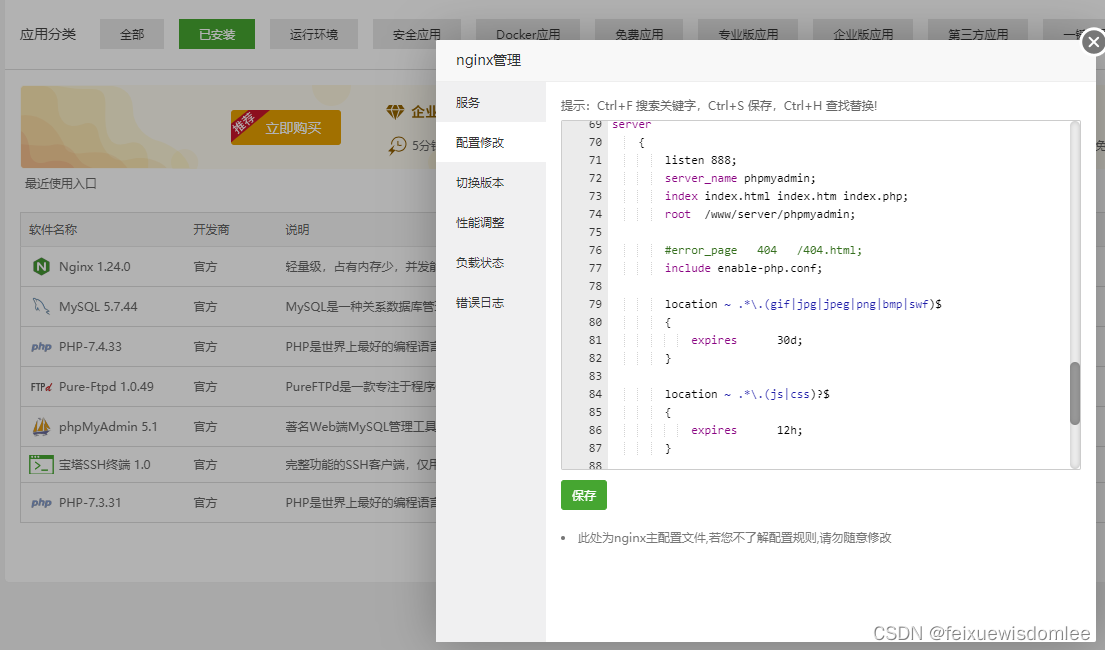Click the 'expires 12h;' line
1105x650 pixels.
746,430
